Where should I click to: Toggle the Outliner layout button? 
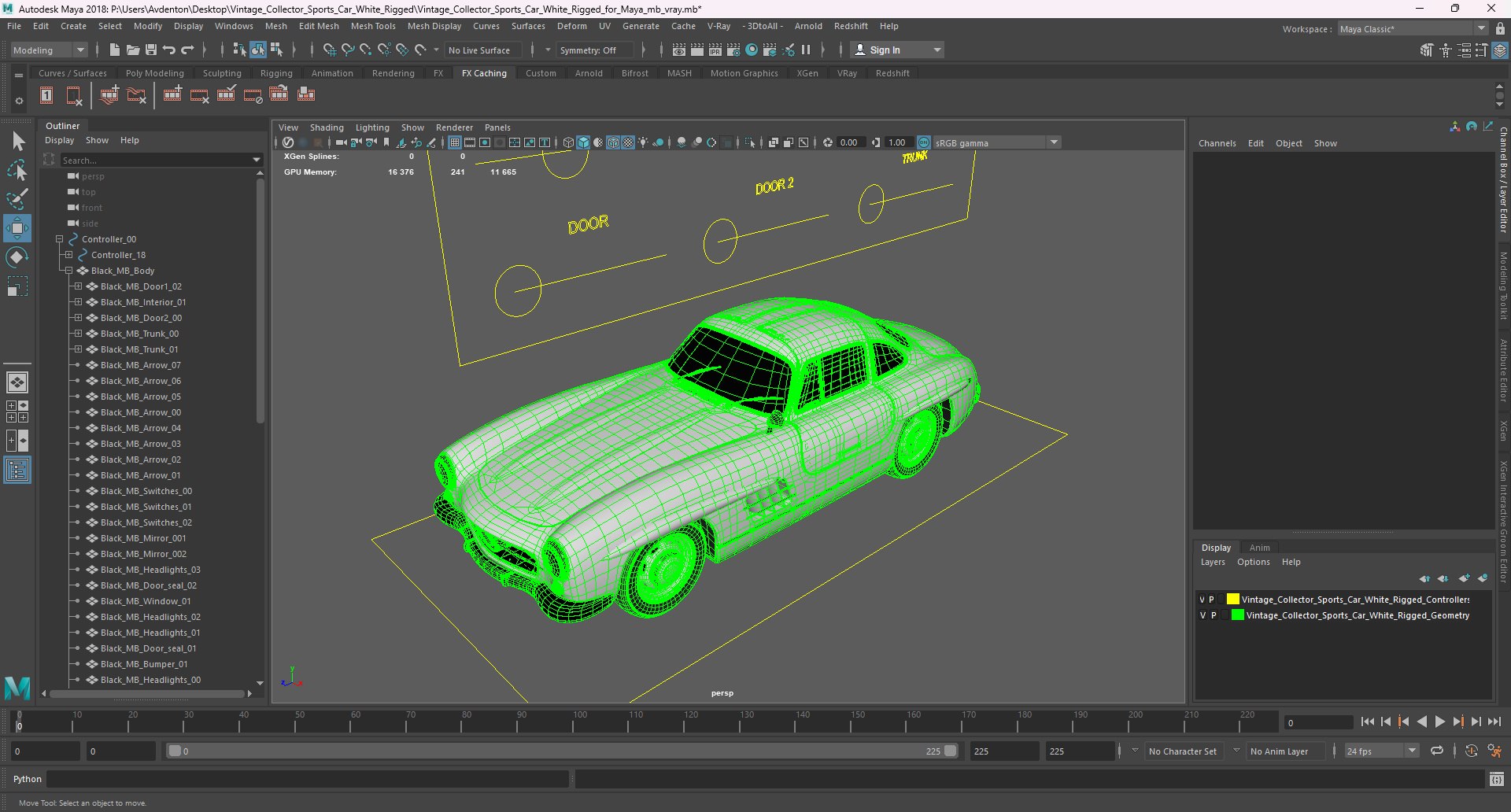click(x=17, y=471)
